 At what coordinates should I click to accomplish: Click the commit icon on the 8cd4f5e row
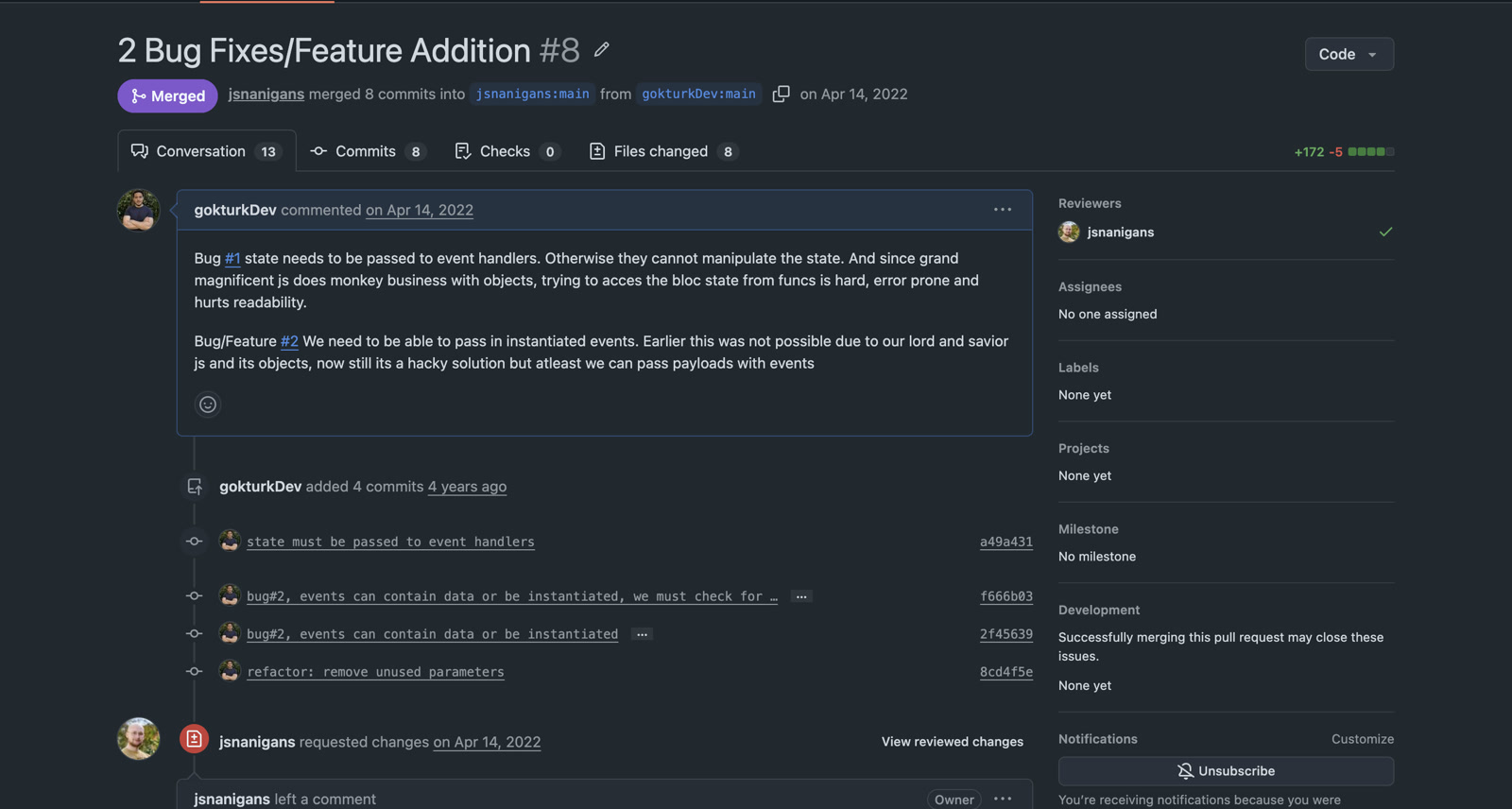click(x=194, y=672)
